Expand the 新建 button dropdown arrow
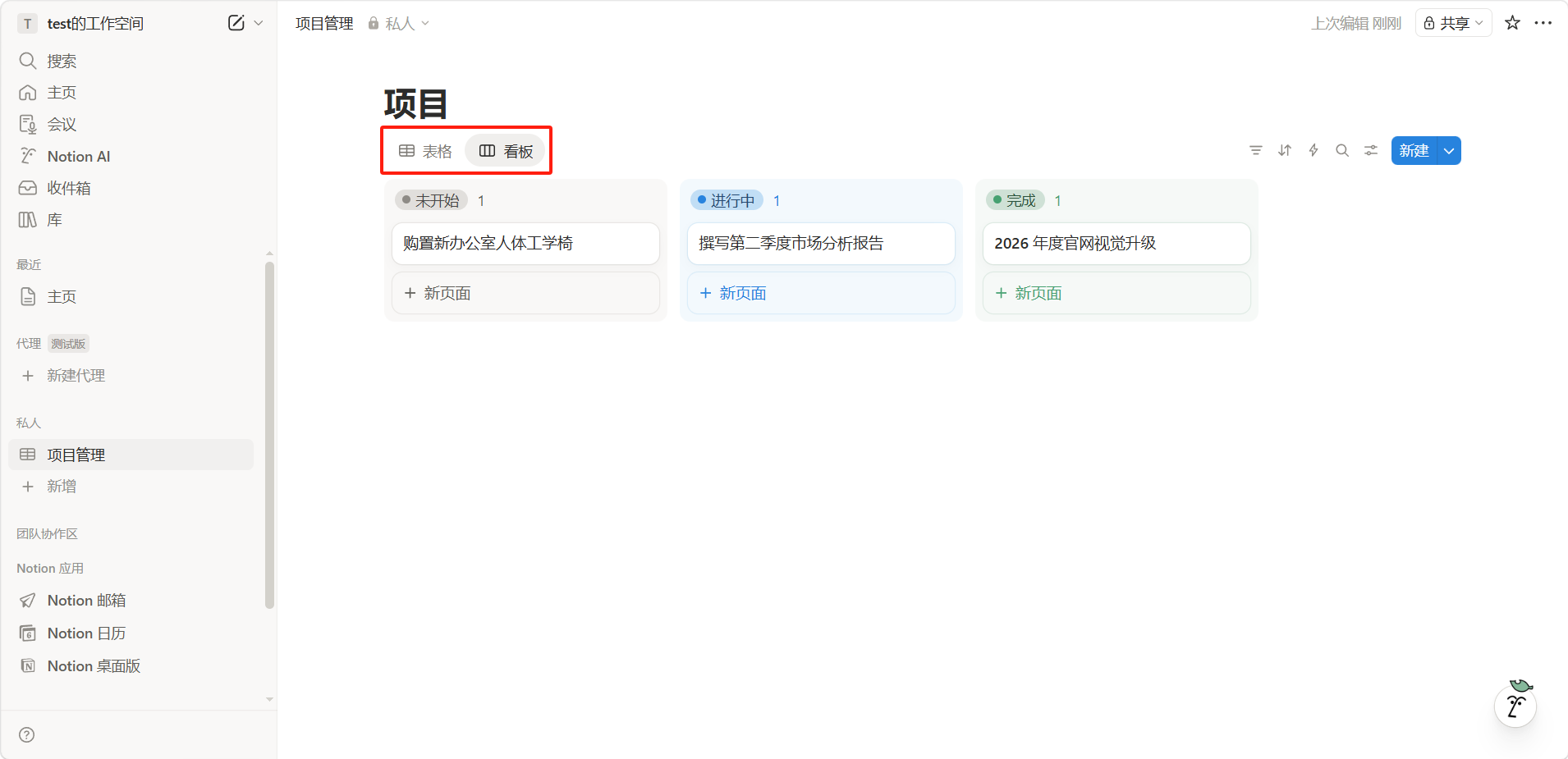 tap(1450, 151)
